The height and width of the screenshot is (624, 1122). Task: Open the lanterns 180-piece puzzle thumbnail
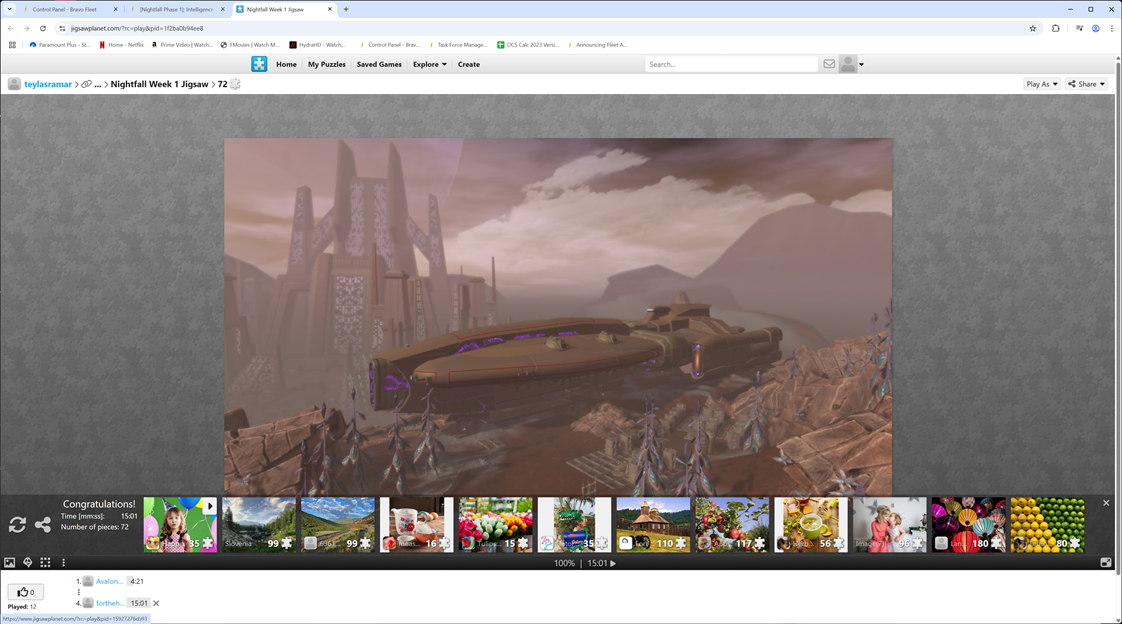coord(968,525)
